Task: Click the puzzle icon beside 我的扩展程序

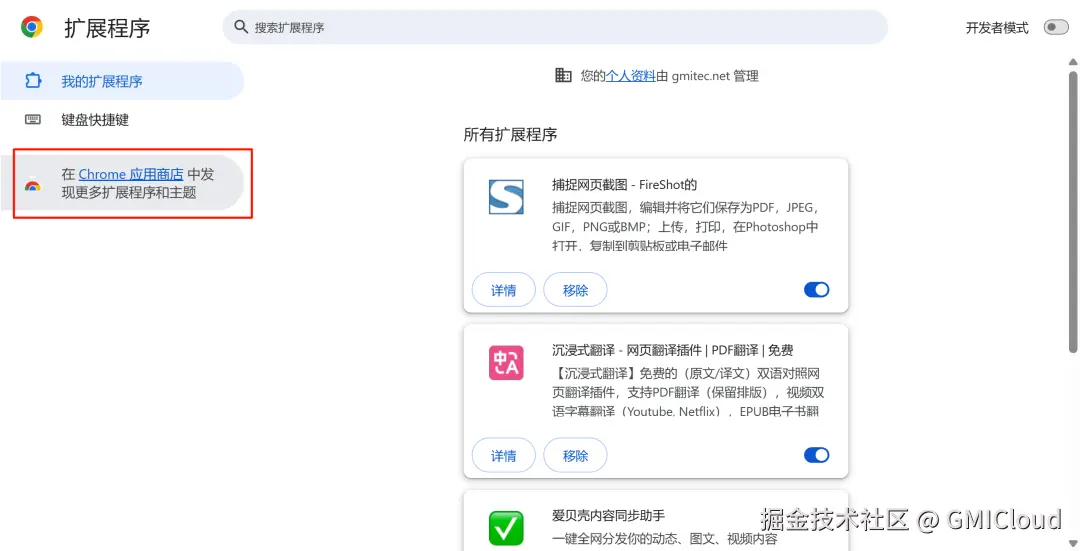Action: (33, 81)
